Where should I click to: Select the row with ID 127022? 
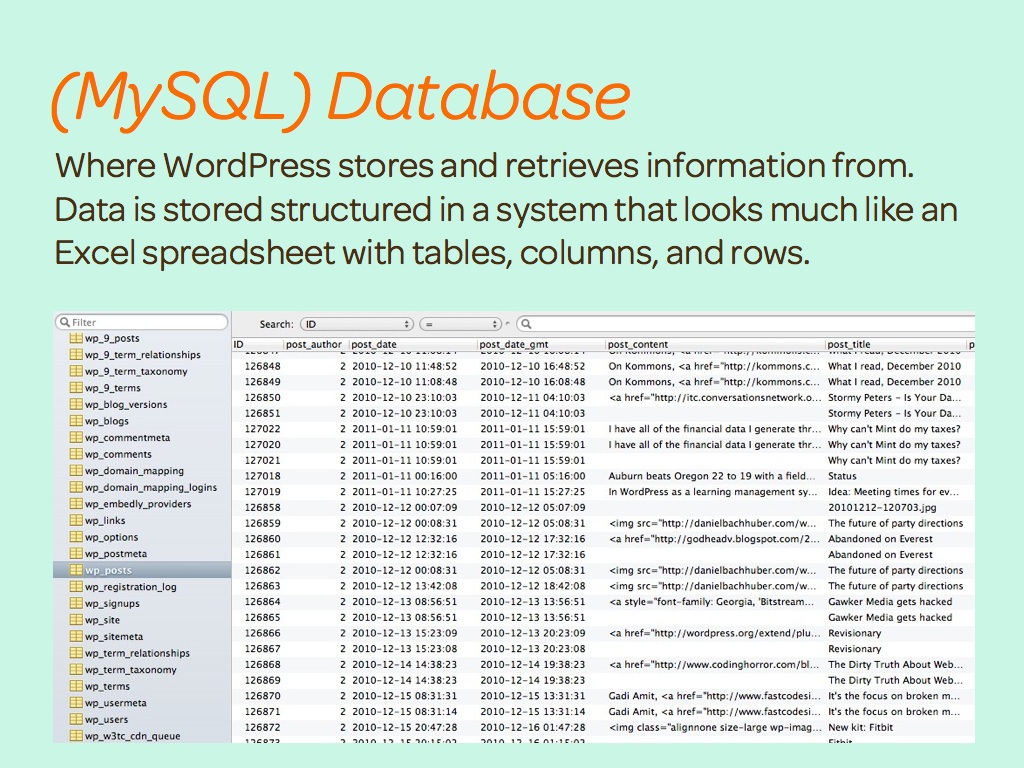(603, 429)
